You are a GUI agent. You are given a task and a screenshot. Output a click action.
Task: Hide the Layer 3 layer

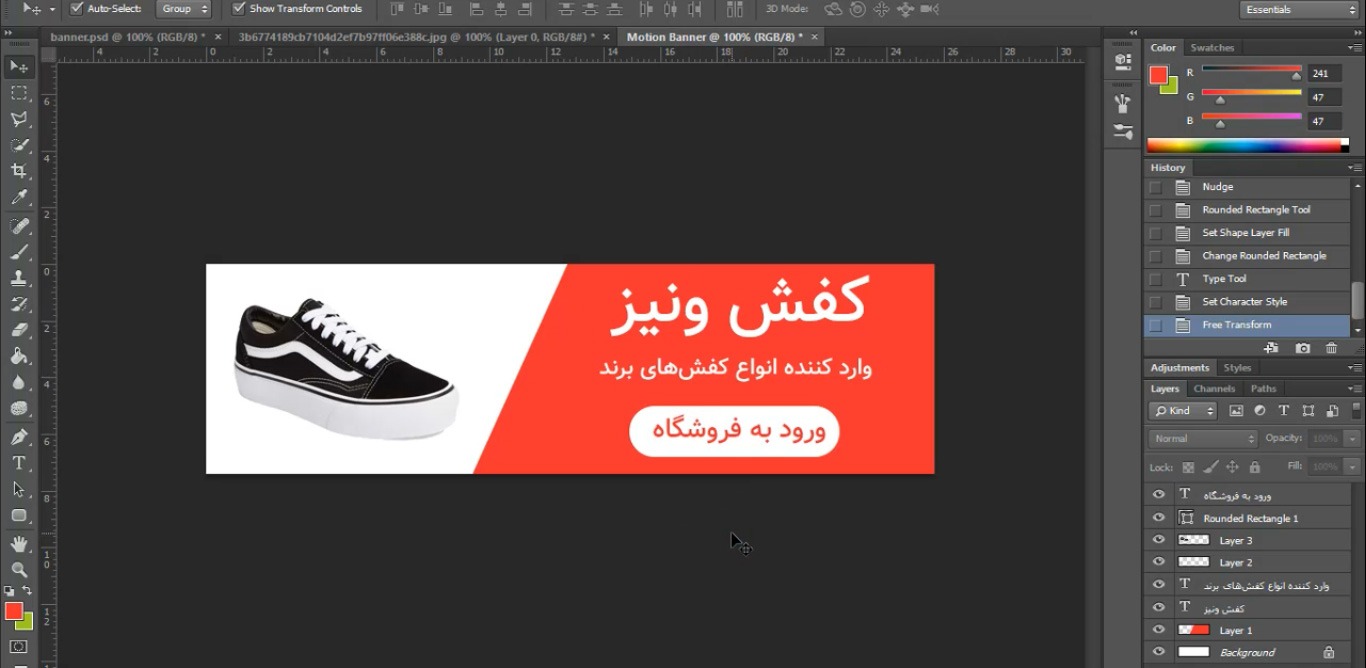[1158, 540]
